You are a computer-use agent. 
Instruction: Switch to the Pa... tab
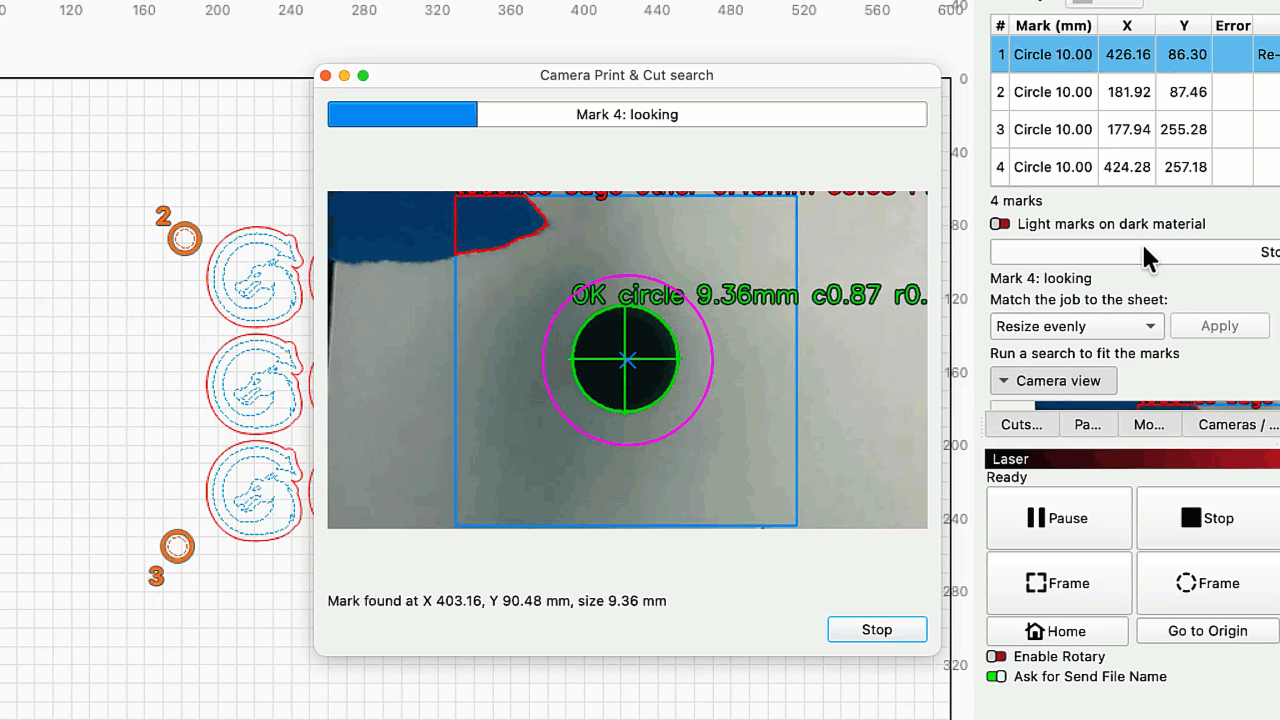coord(1088,425)
